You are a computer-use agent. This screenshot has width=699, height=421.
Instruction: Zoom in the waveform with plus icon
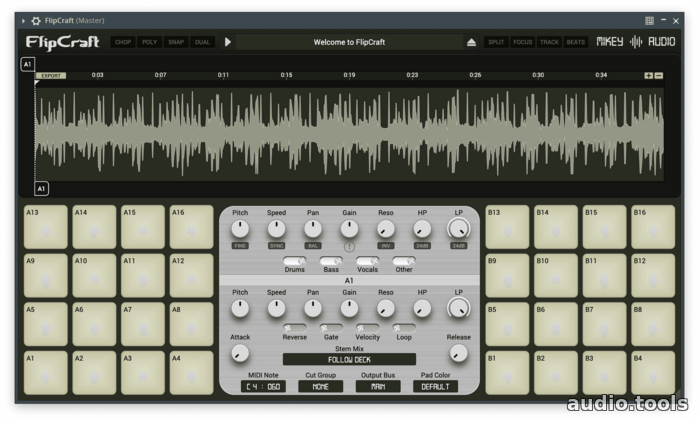point(648,75)
